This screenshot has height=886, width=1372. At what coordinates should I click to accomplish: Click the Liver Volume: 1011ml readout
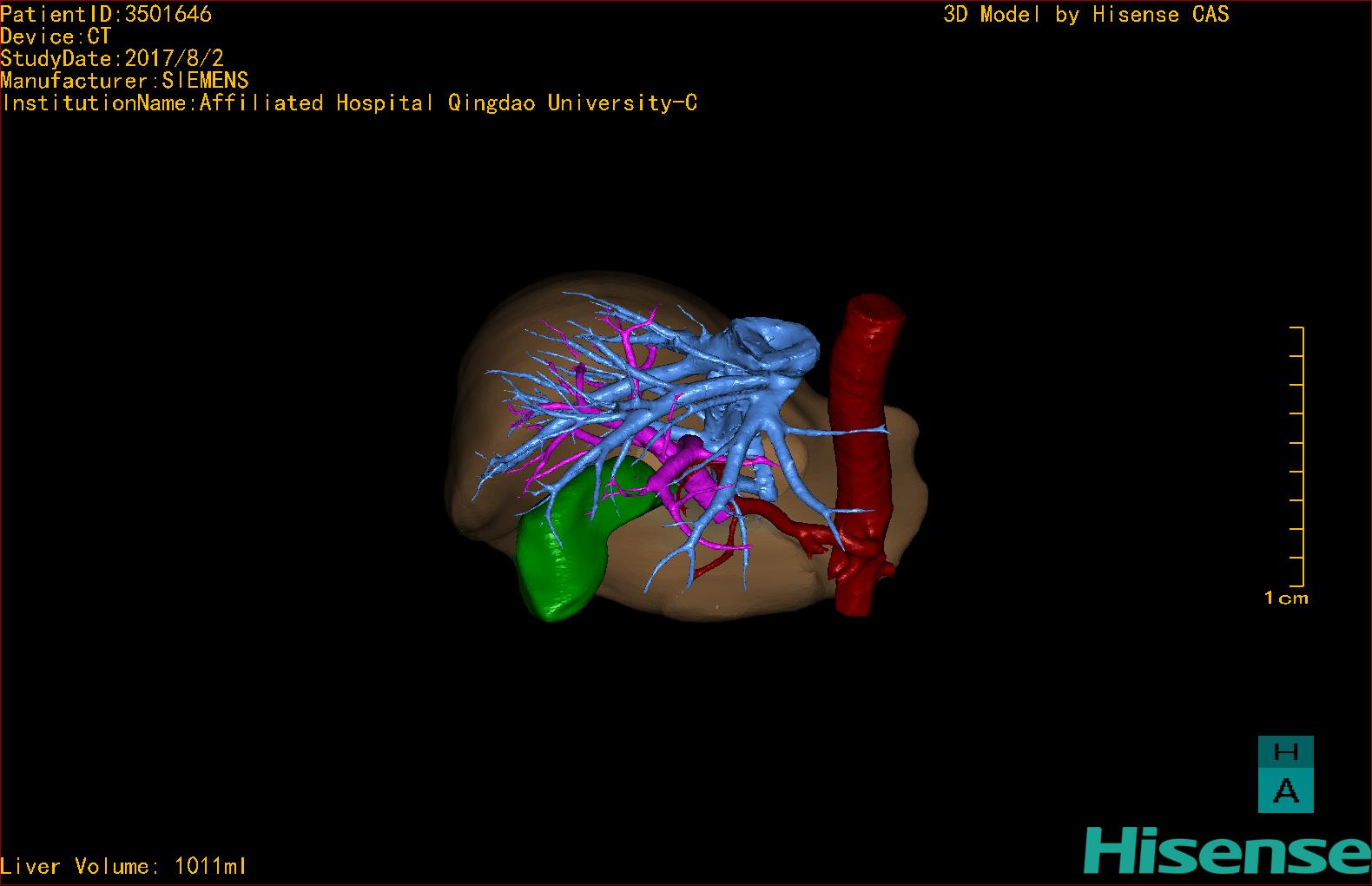click(x=123, y=866)
